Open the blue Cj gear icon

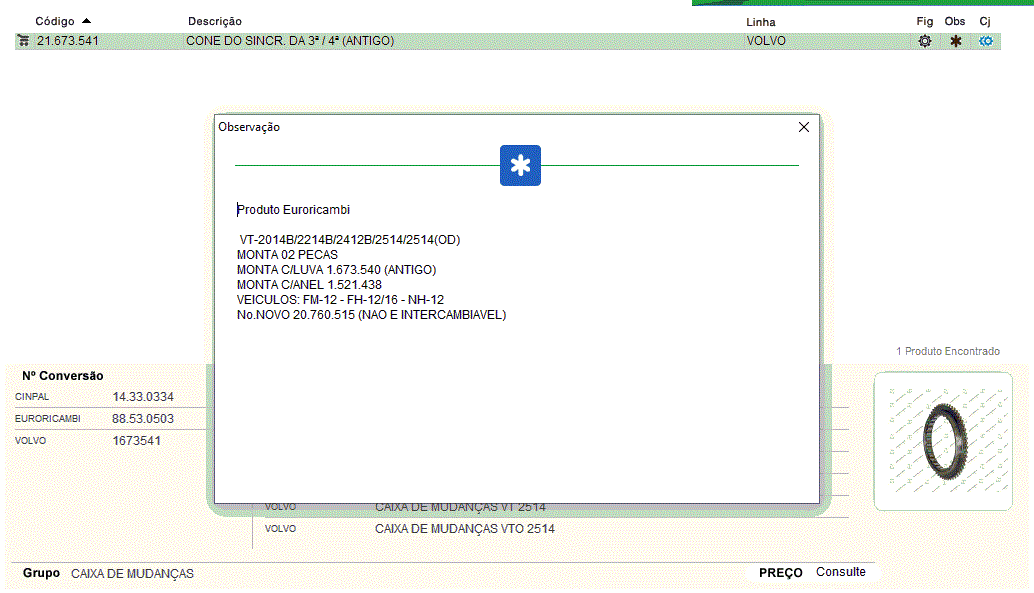pos(986,41)
